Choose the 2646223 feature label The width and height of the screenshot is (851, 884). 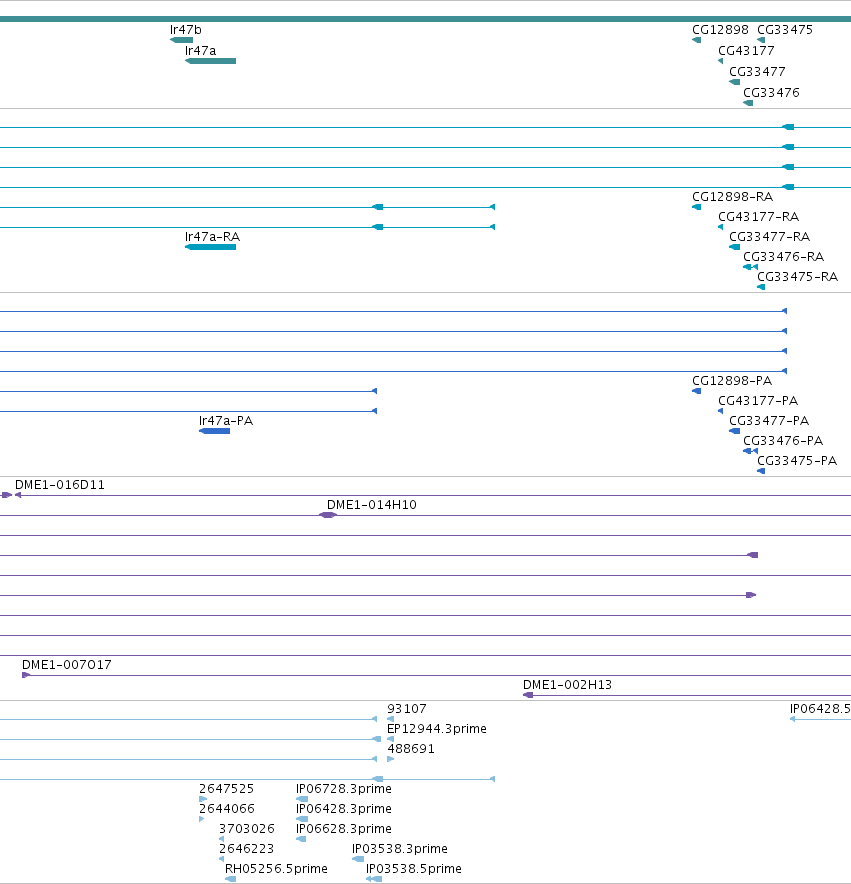(246, 849)
